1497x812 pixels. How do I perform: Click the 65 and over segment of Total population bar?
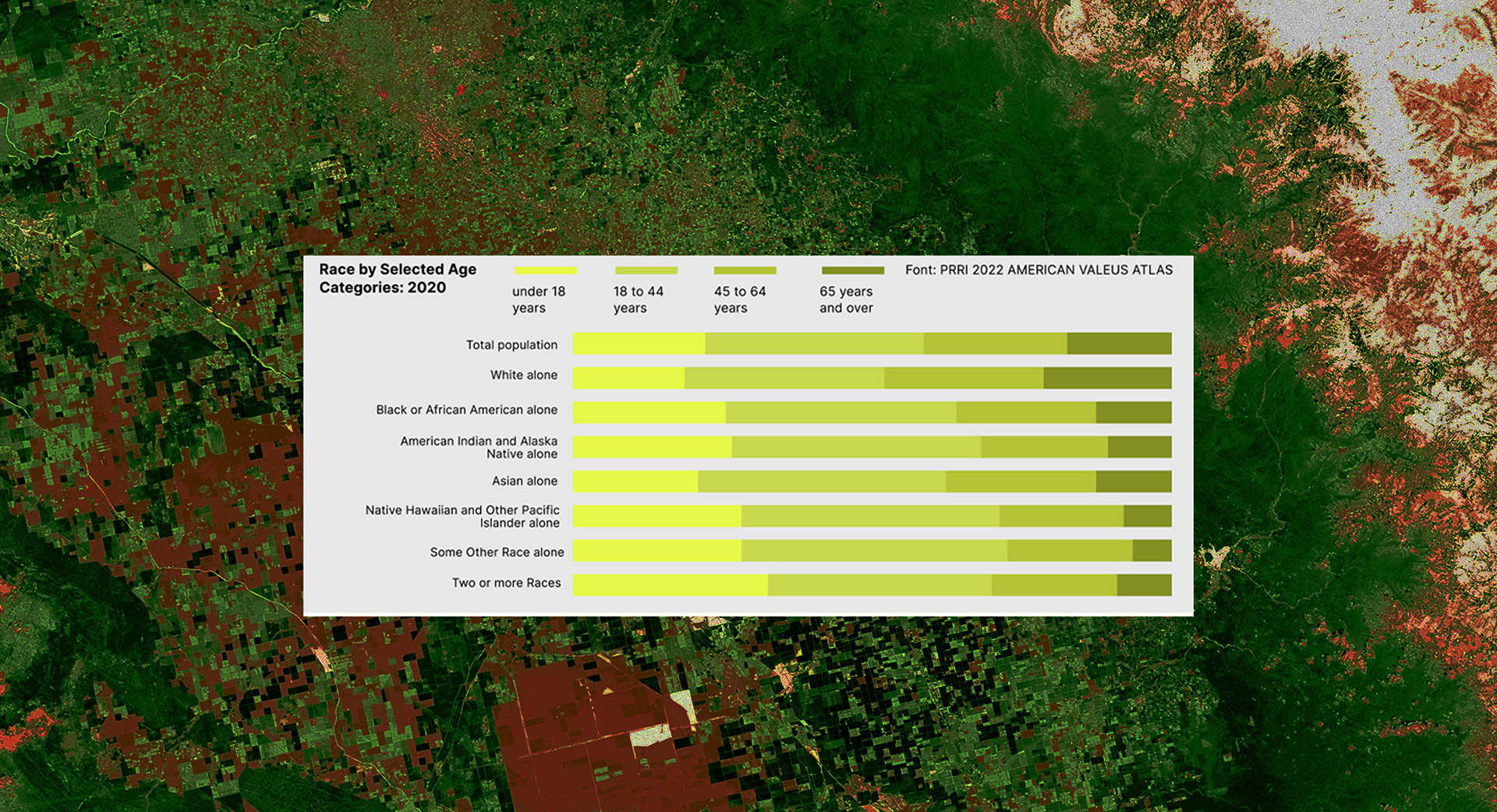tap(1120, 344)
